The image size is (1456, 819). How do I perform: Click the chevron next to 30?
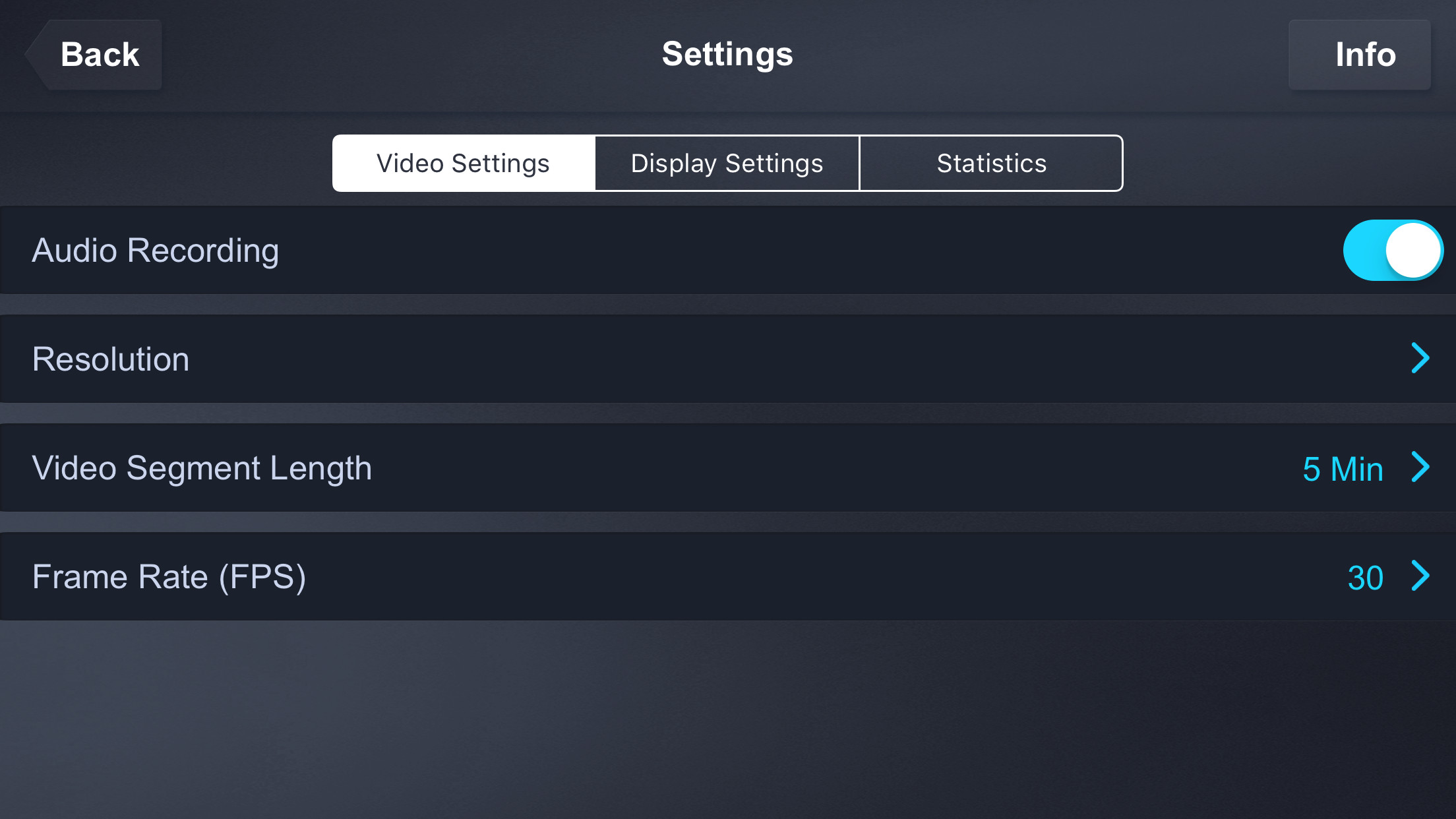point(1420,576)
